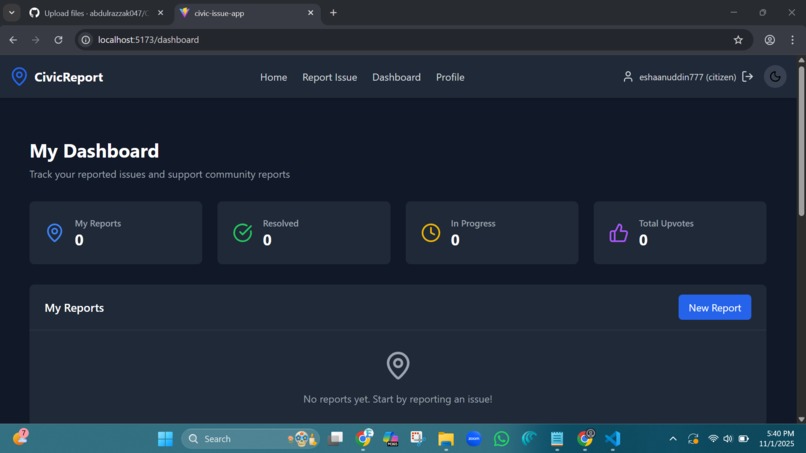This screenshot has width=806, height=453.
Task: Click the eshaanuddin777 (citizen) username
Action: tap(687, 77)
